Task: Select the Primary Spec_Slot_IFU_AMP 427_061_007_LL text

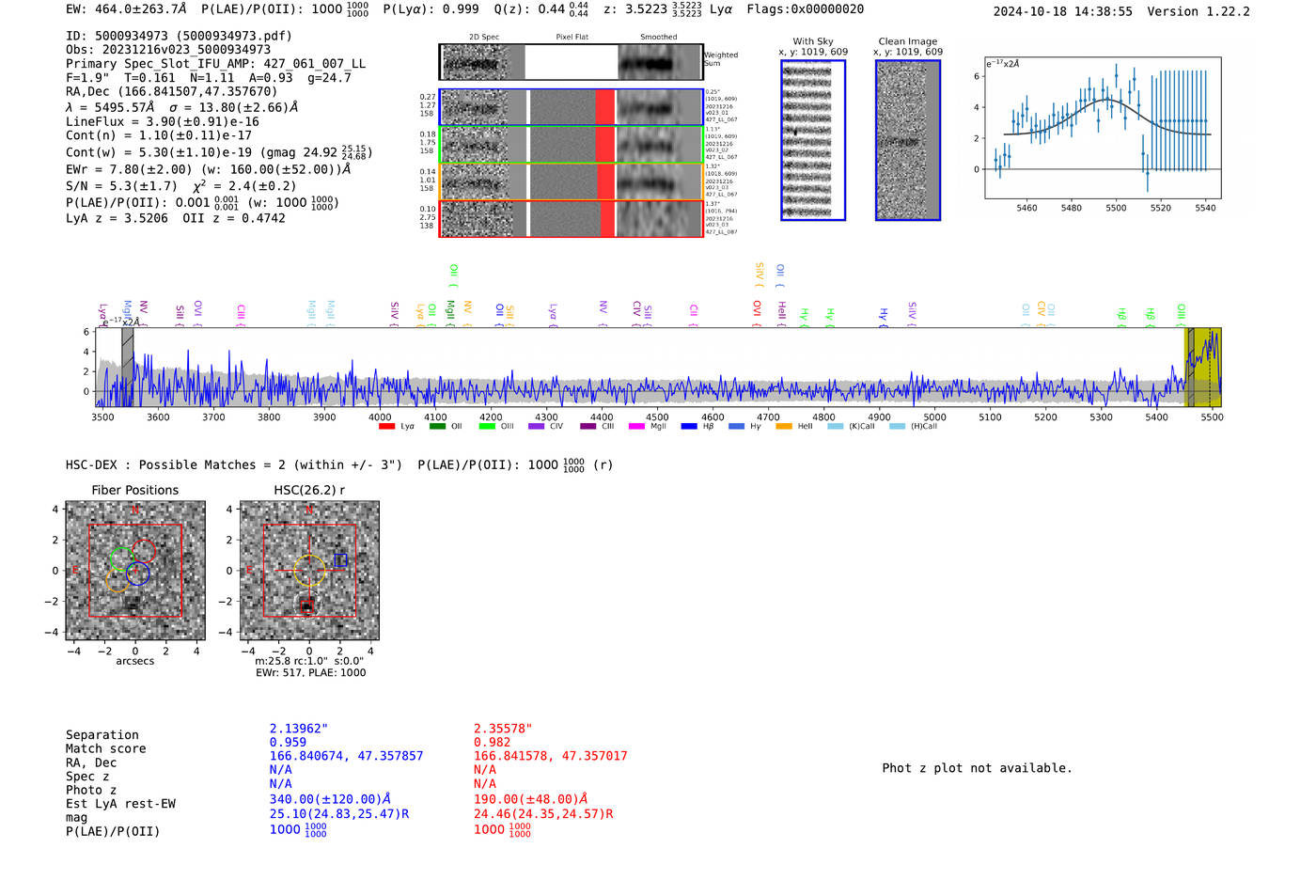Action: point(216,64)
